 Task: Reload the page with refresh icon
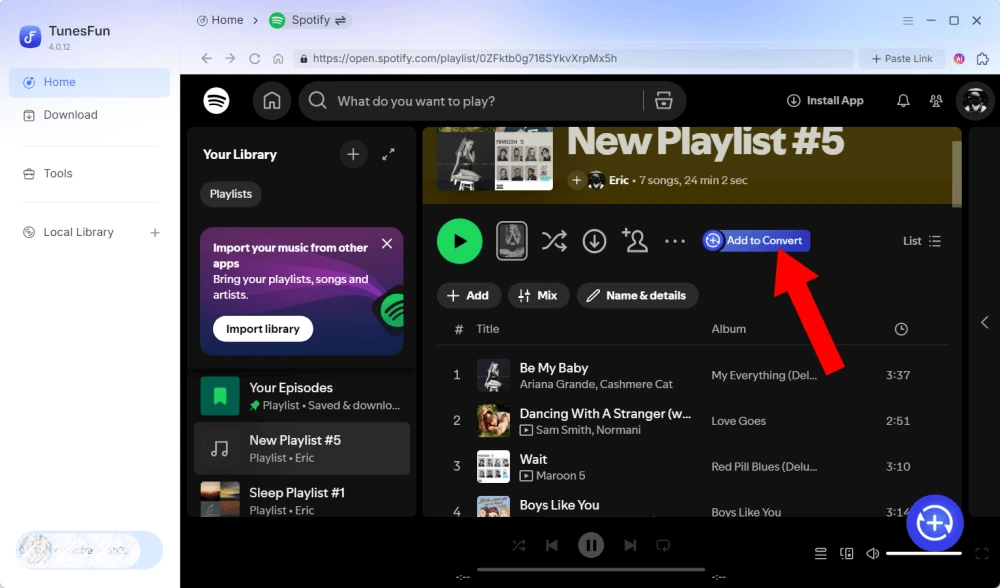point(254,59)
